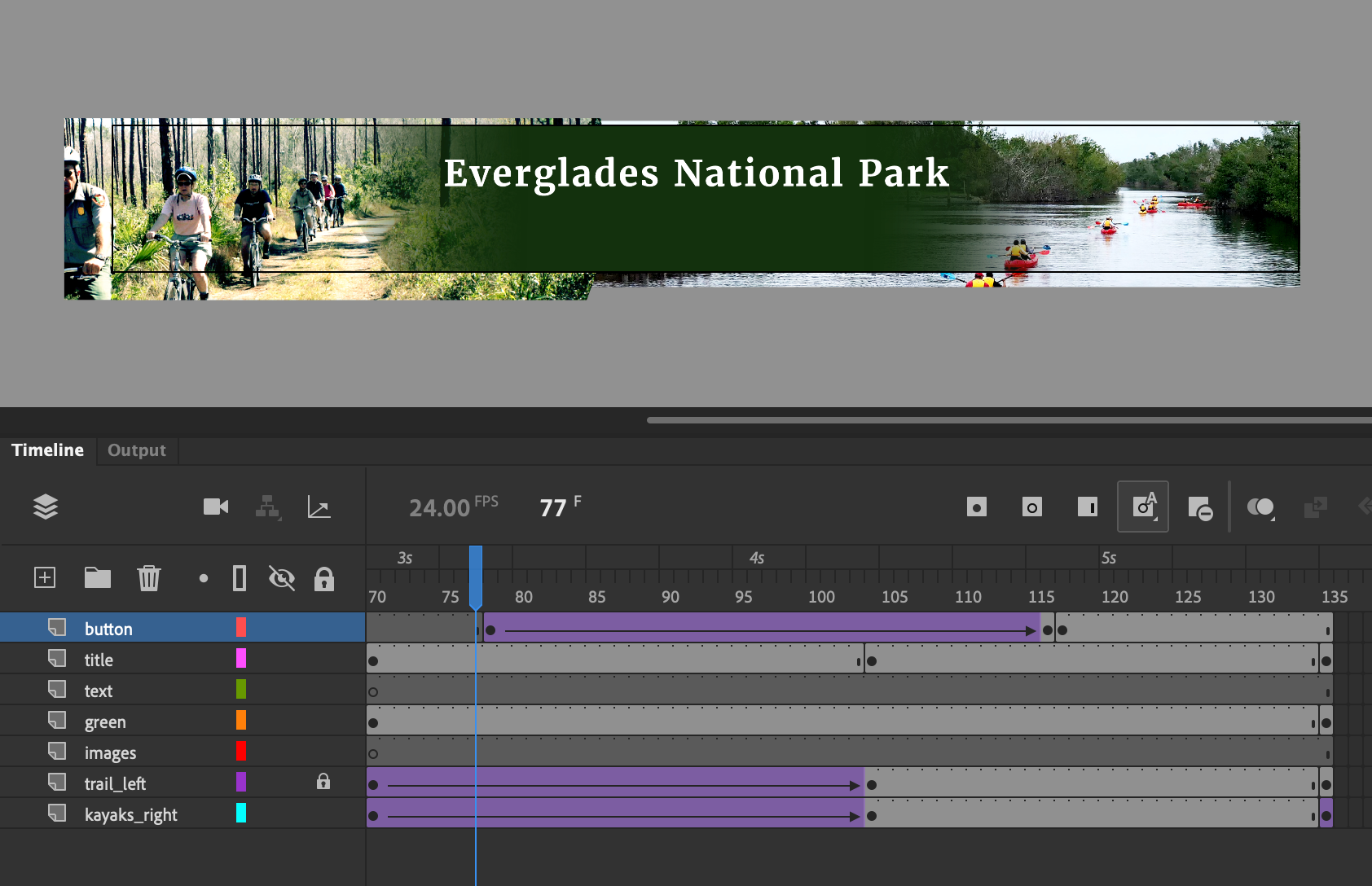This screenshot has width=1372, height=886.
Task: Click the kayaks_right layer's cyan swatch
Action: [x=241, y=813]
